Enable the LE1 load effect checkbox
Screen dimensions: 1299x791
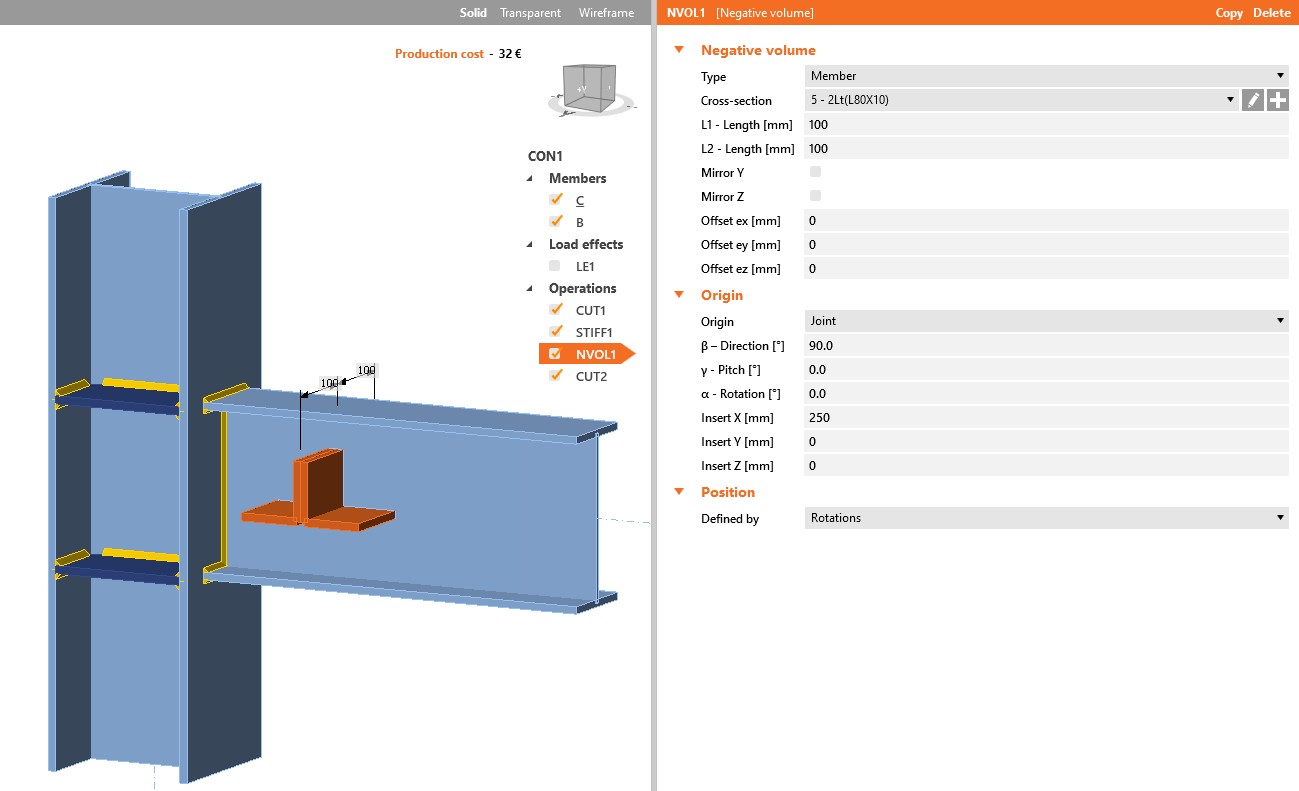555,266
